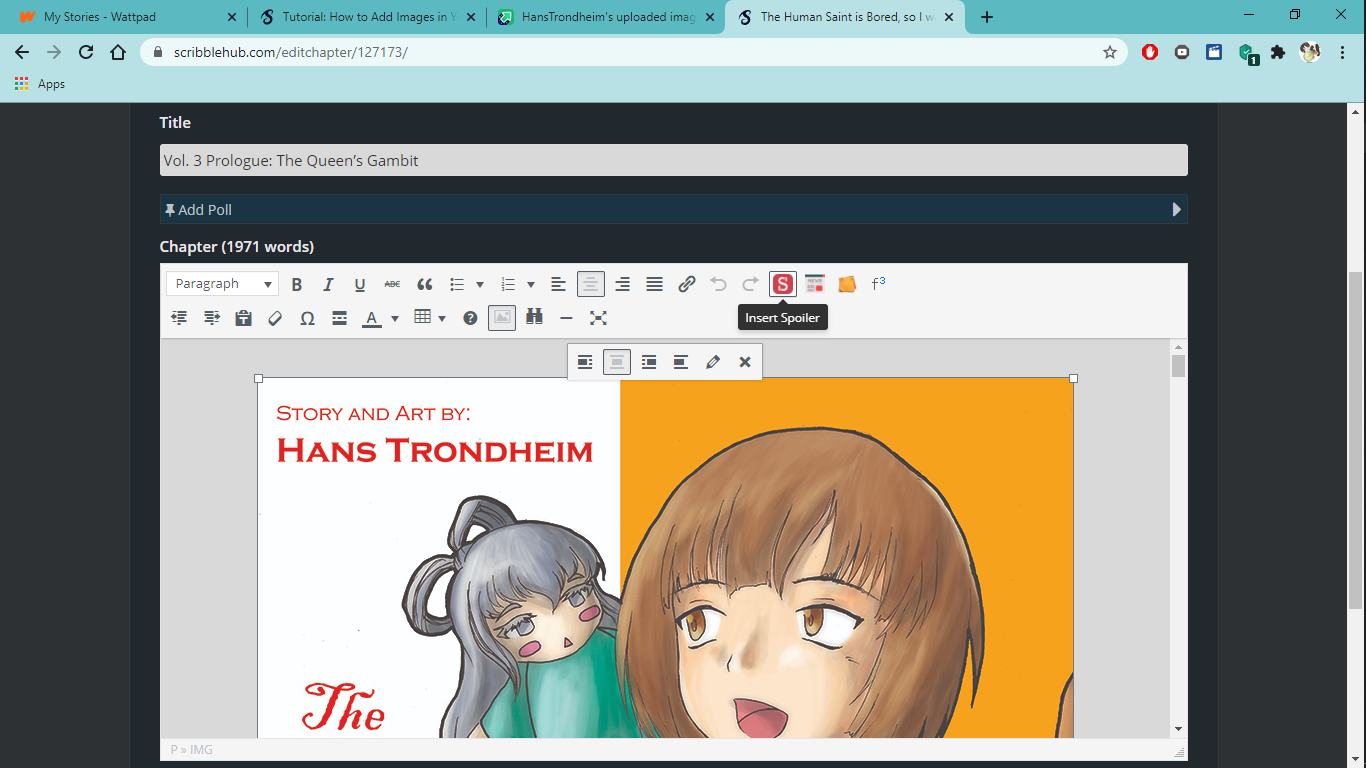Click the chapter title field

pyautogui.click(x=673, y=159)
